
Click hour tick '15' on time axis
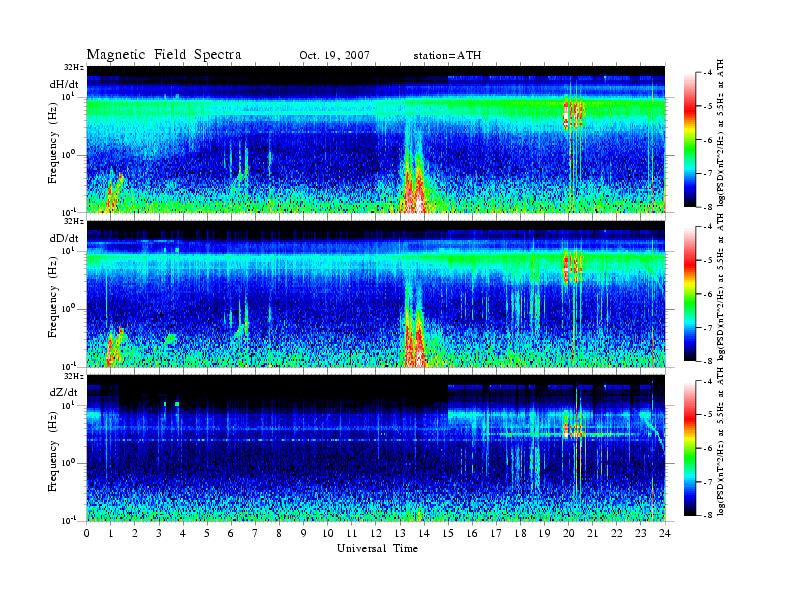coord(448,533)
